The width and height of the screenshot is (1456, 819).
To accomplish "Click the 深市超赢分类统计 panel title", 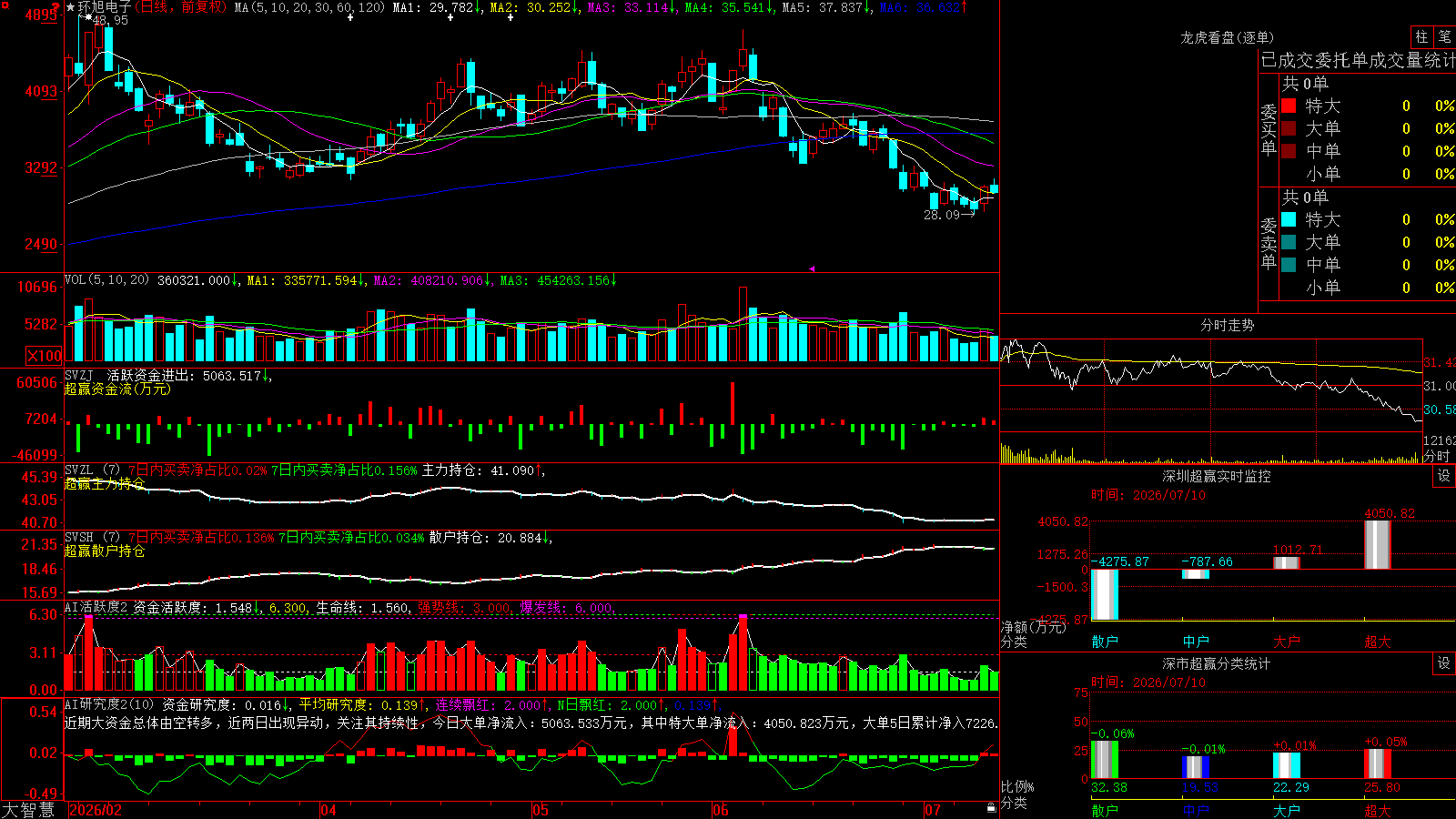I will click(x=1217, y=663).
